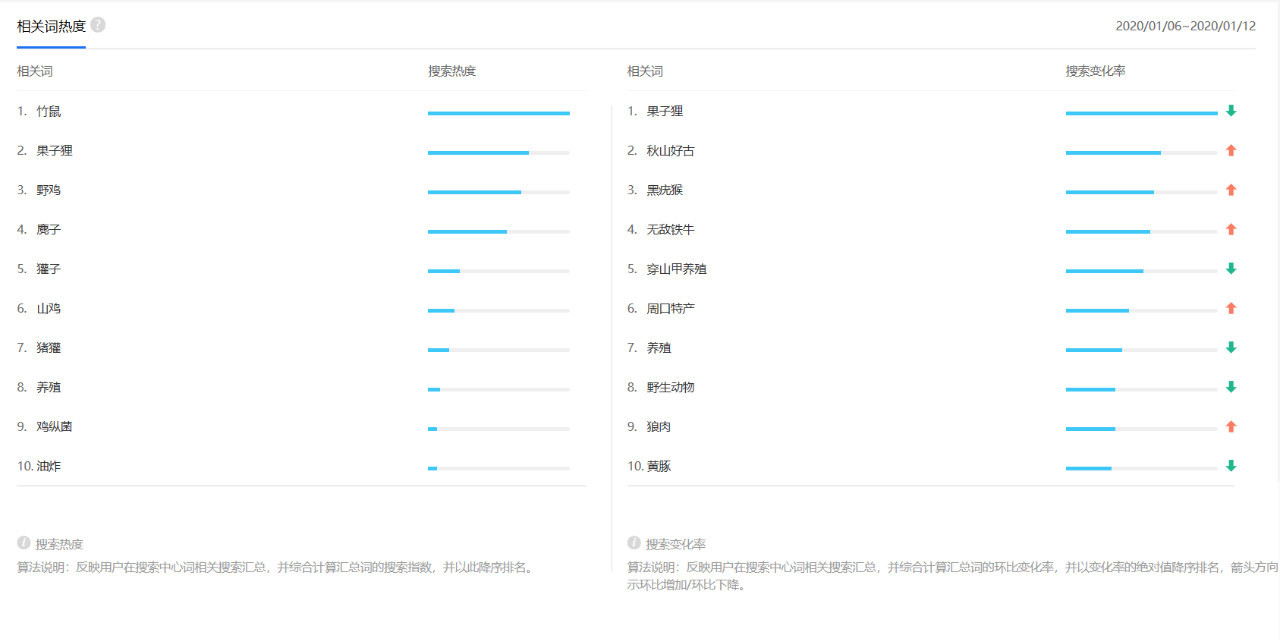Open related word 野生动物
This screenshot has width=1280, height=640.
click(671, 387)
